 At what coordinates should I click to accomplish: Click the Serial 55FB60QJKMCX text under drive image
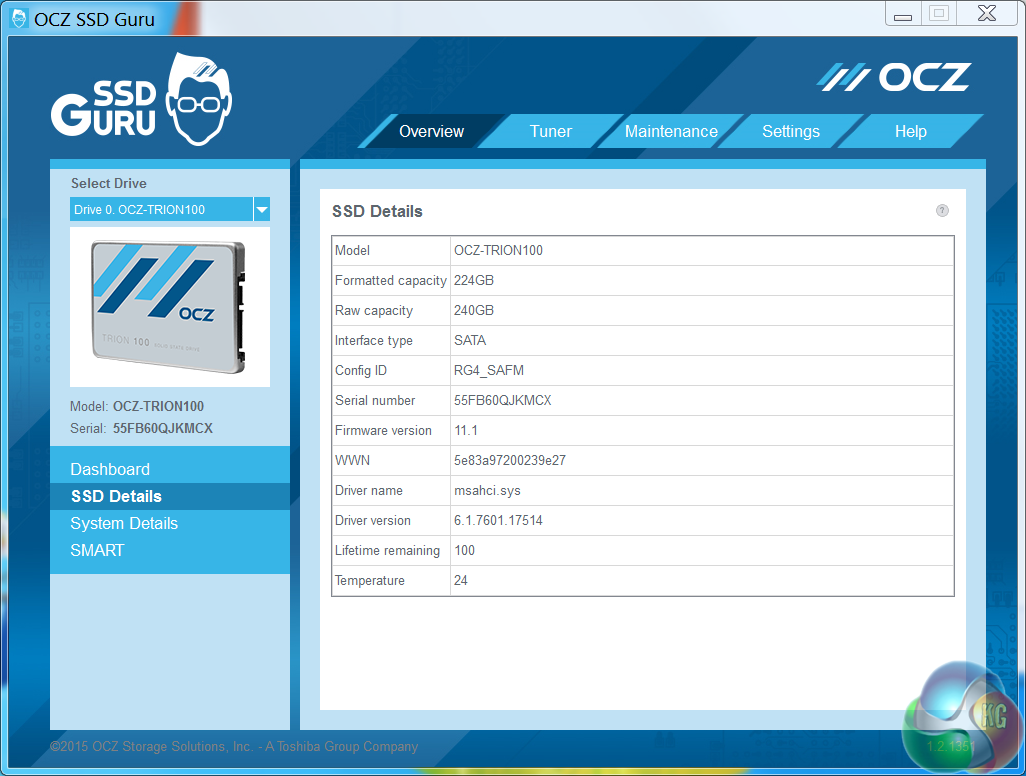coord(141,429)
